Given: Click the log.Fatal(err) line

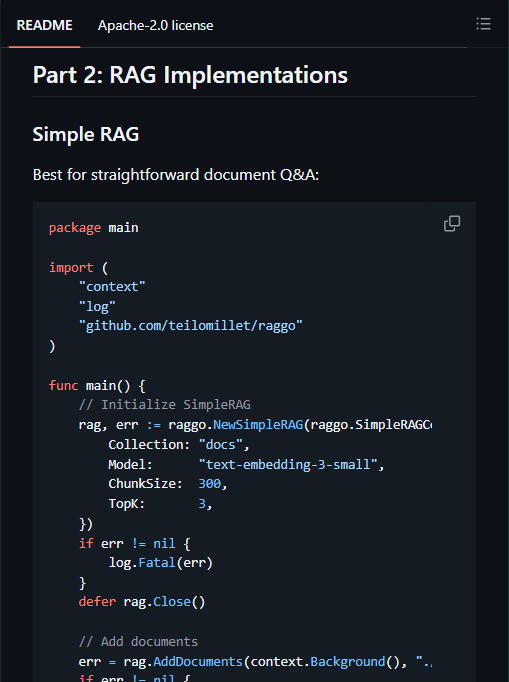Looking at the screenshot, I should click(x=161, y=563).
